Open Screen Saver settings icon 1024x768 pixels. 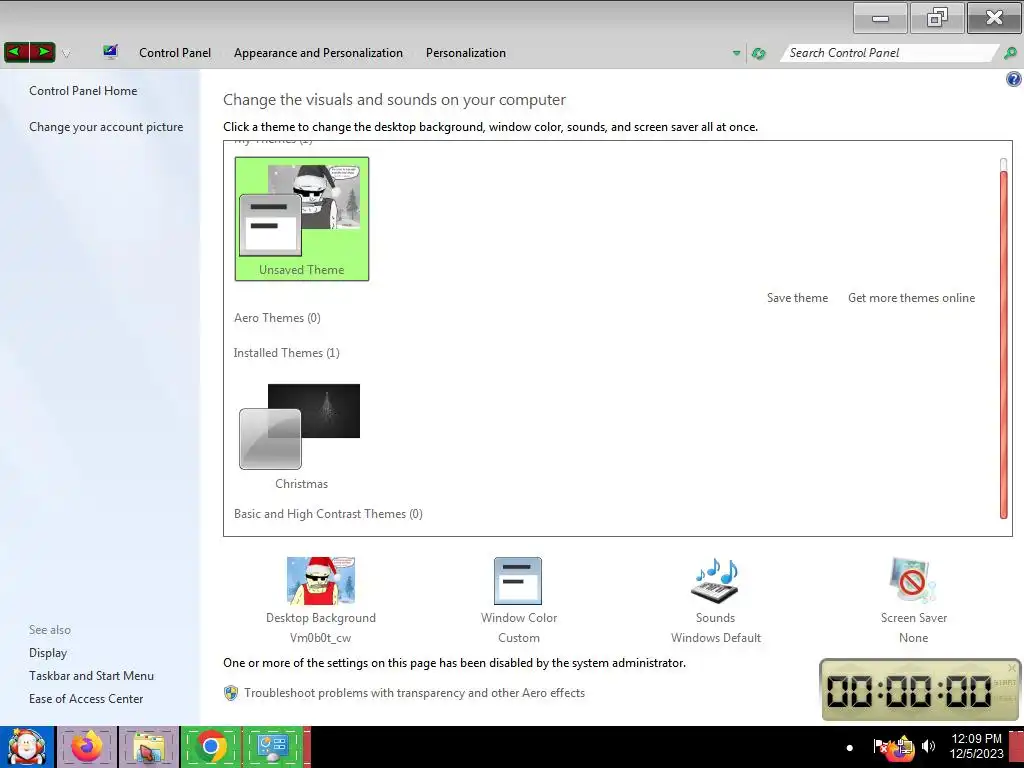click(x=913, y=581)
